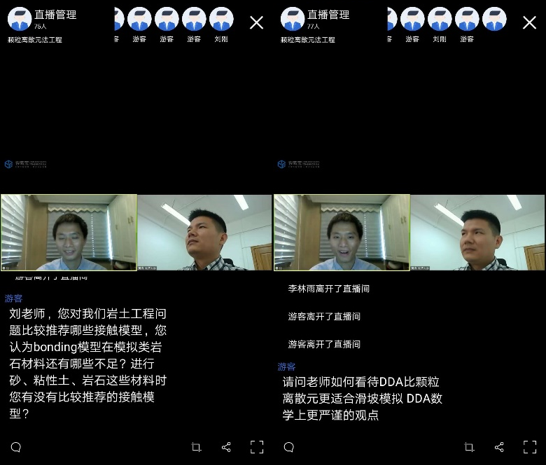Enter fullscreen on left live stream

[257, 447]
